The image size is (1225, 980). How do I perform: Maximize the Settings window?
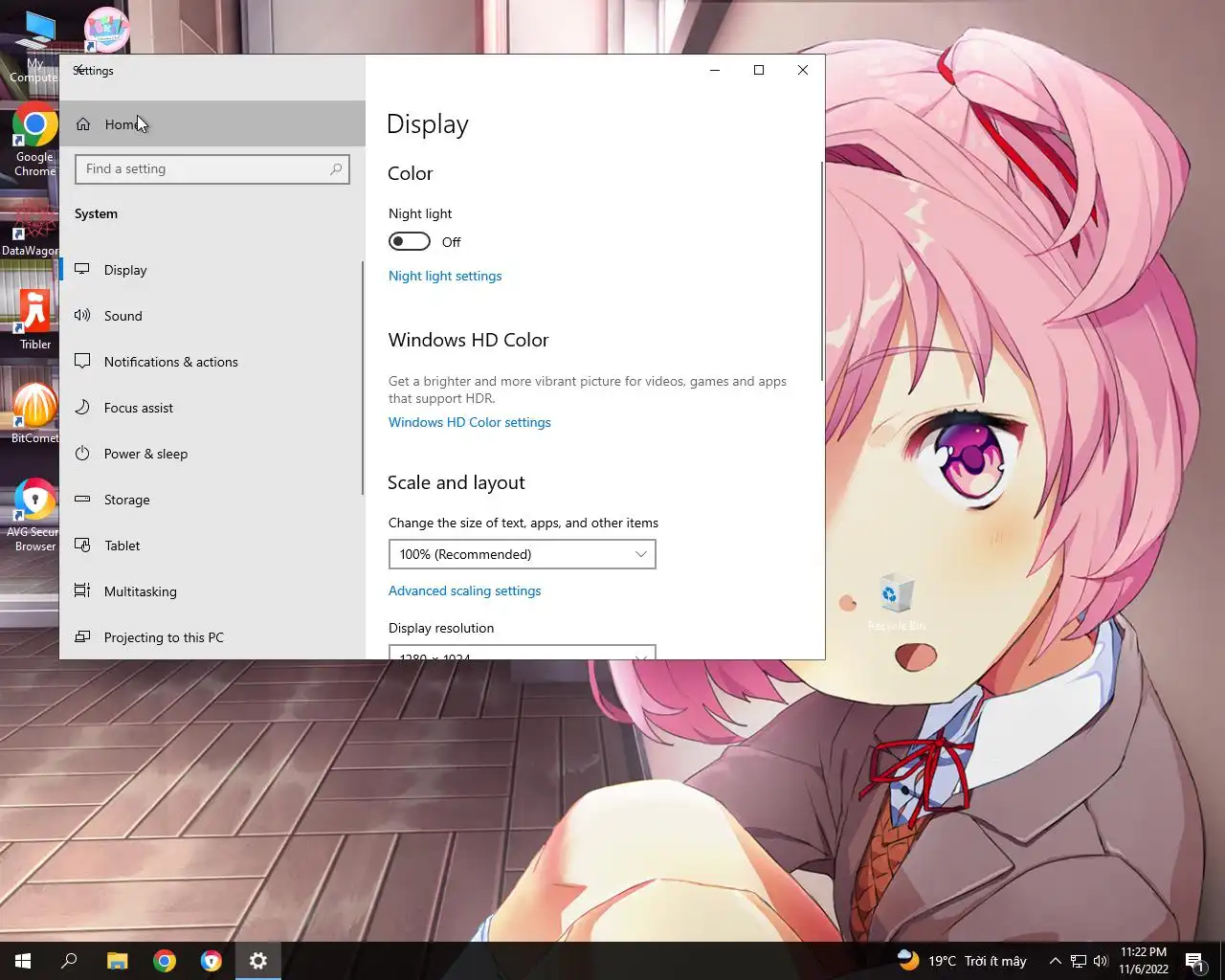[x=759, y=70]
